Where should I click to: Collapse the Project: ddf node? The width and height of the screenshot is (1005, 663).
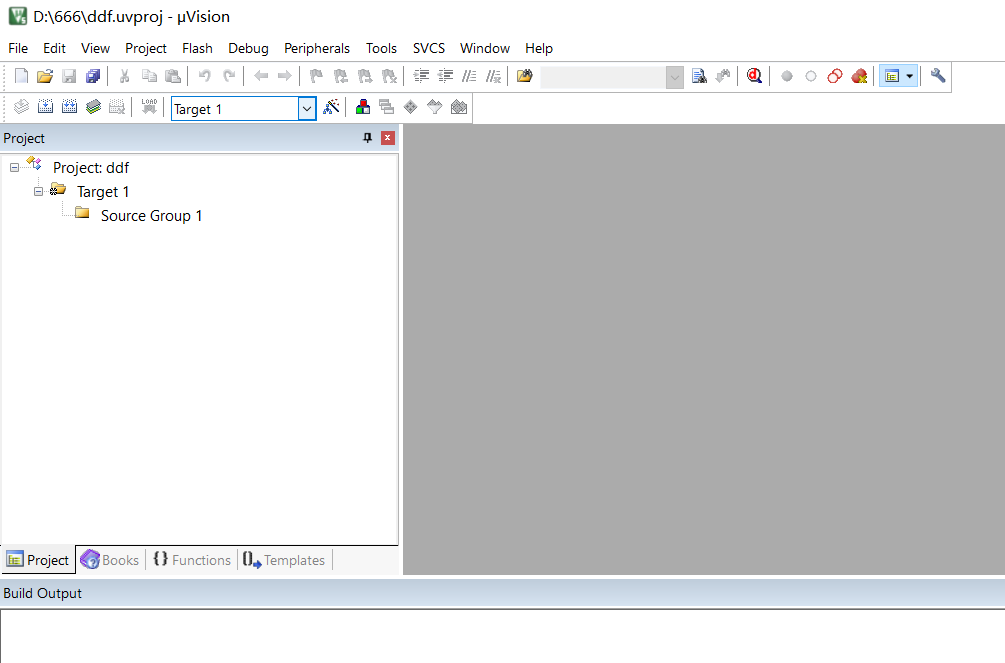(14, 168)
